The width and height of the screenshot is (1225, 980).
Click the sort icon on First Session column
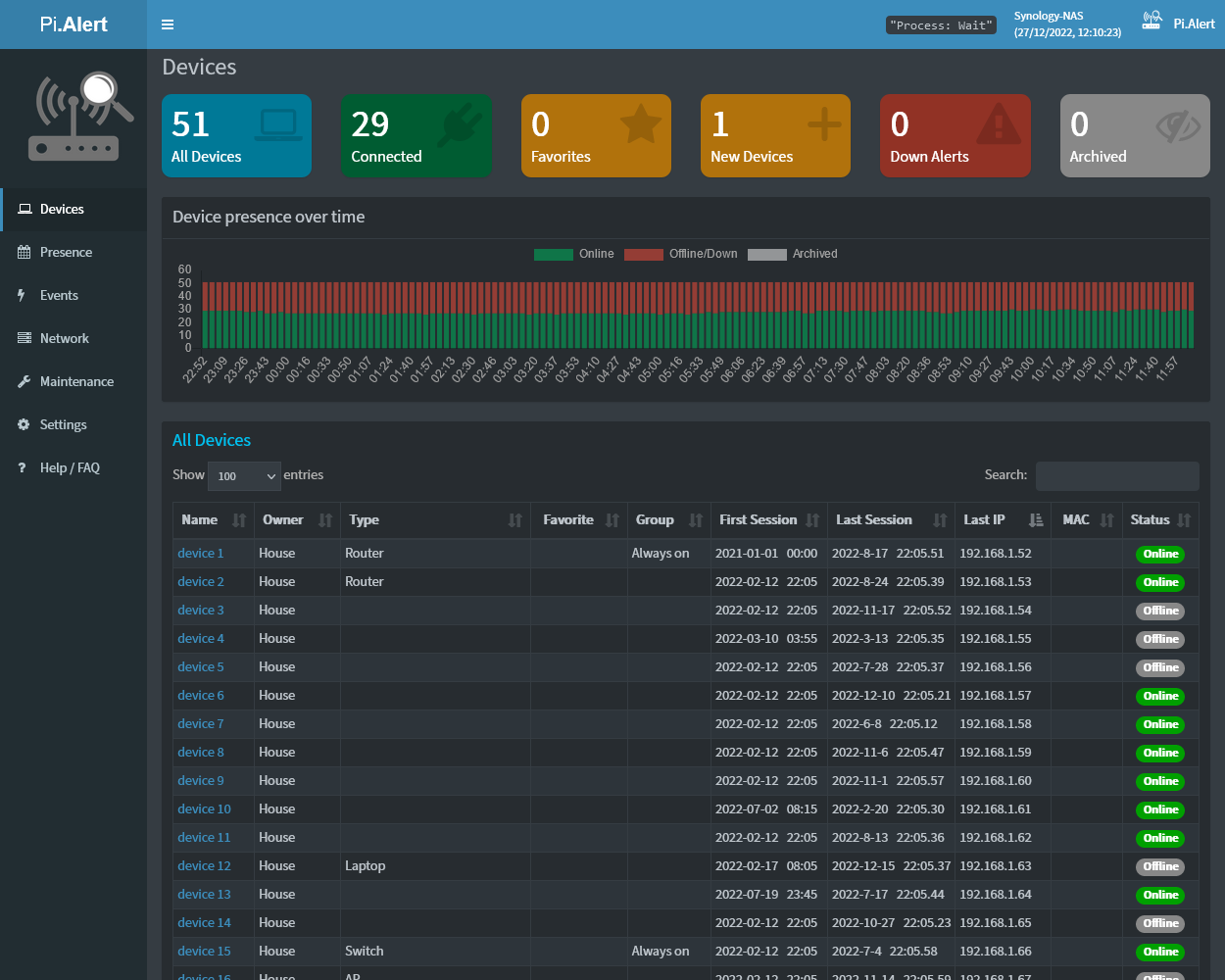(812, 520)
